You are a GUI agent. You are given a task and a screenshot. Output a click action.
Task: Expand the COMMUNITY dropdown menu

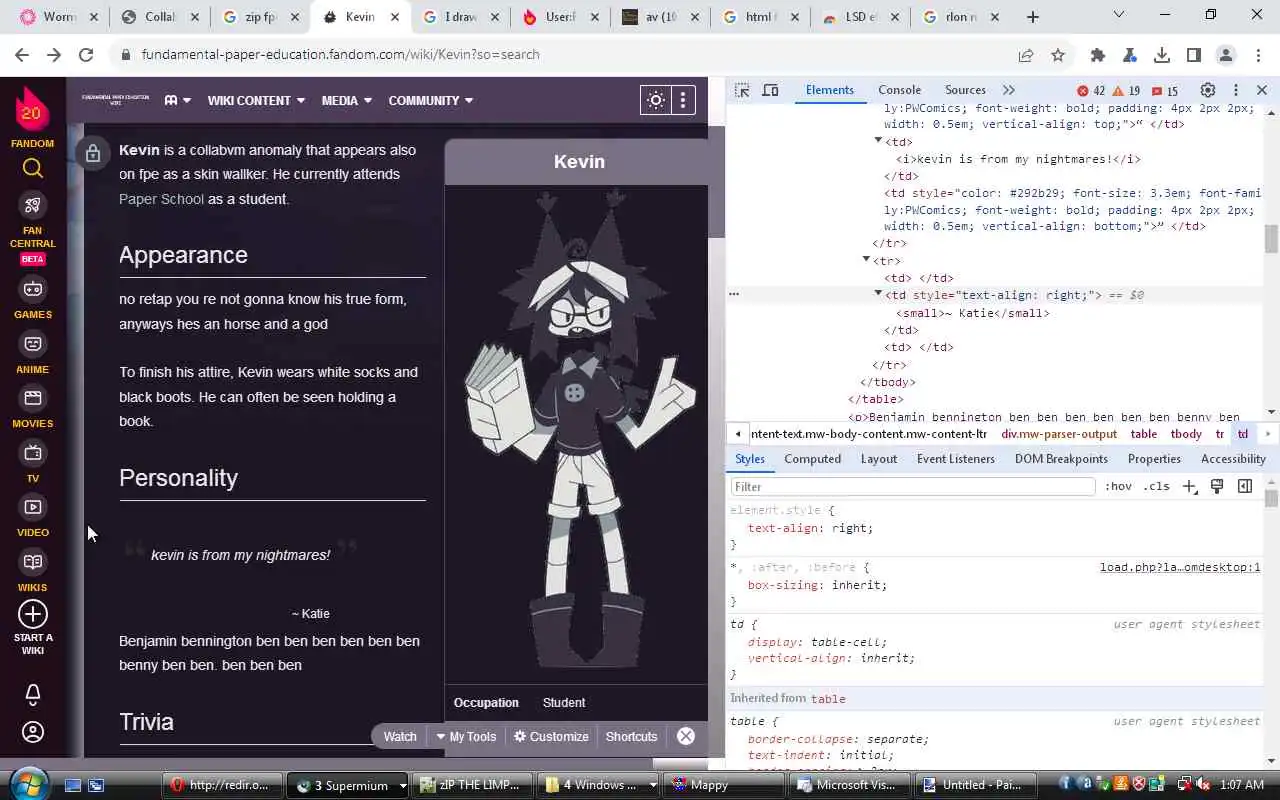click(x=431, y=100)
